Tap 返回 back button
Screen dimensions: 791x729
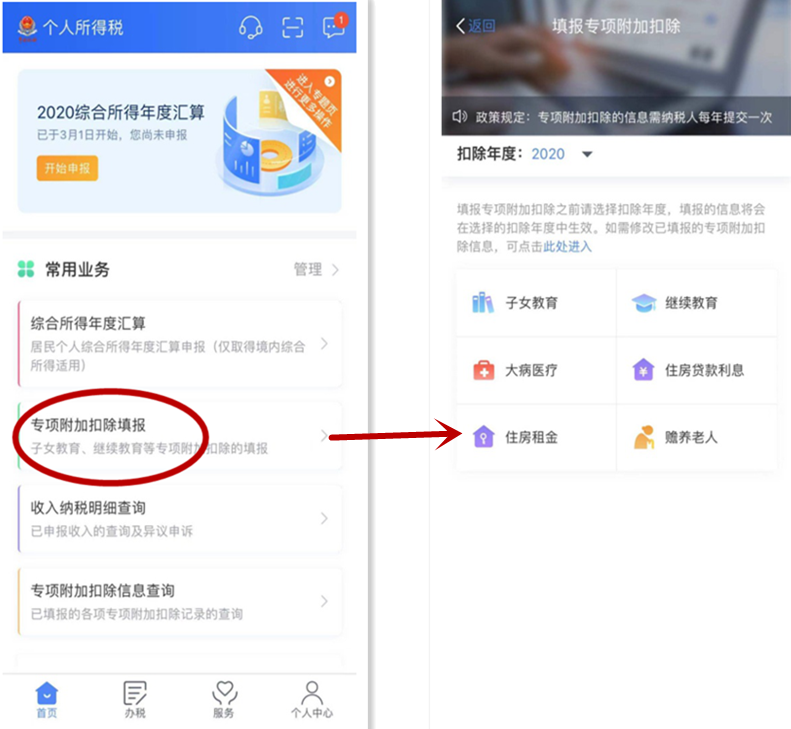[x=476, y=26]
